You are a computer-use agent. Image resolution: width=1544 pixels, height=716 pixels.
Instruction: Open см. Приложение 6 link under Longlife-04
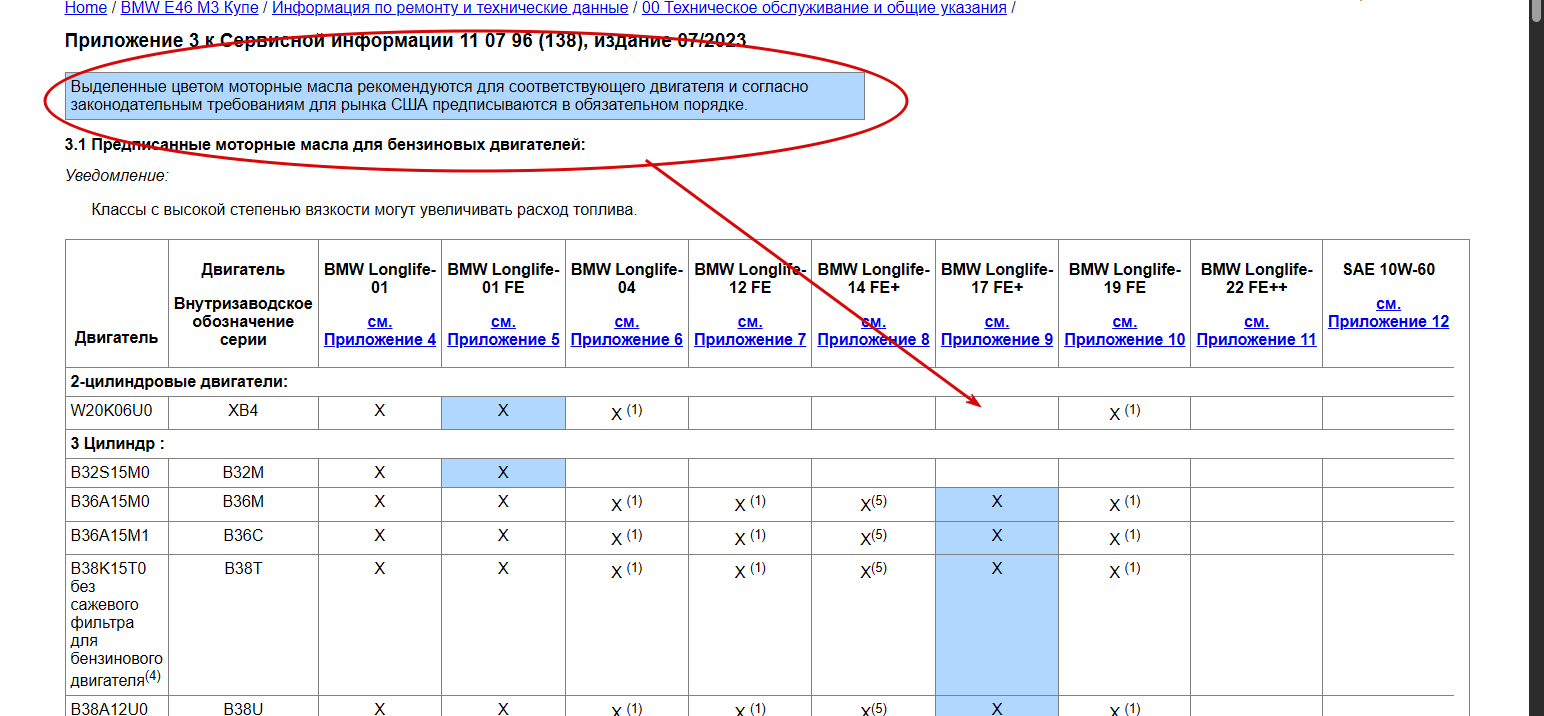click(627, 331)
